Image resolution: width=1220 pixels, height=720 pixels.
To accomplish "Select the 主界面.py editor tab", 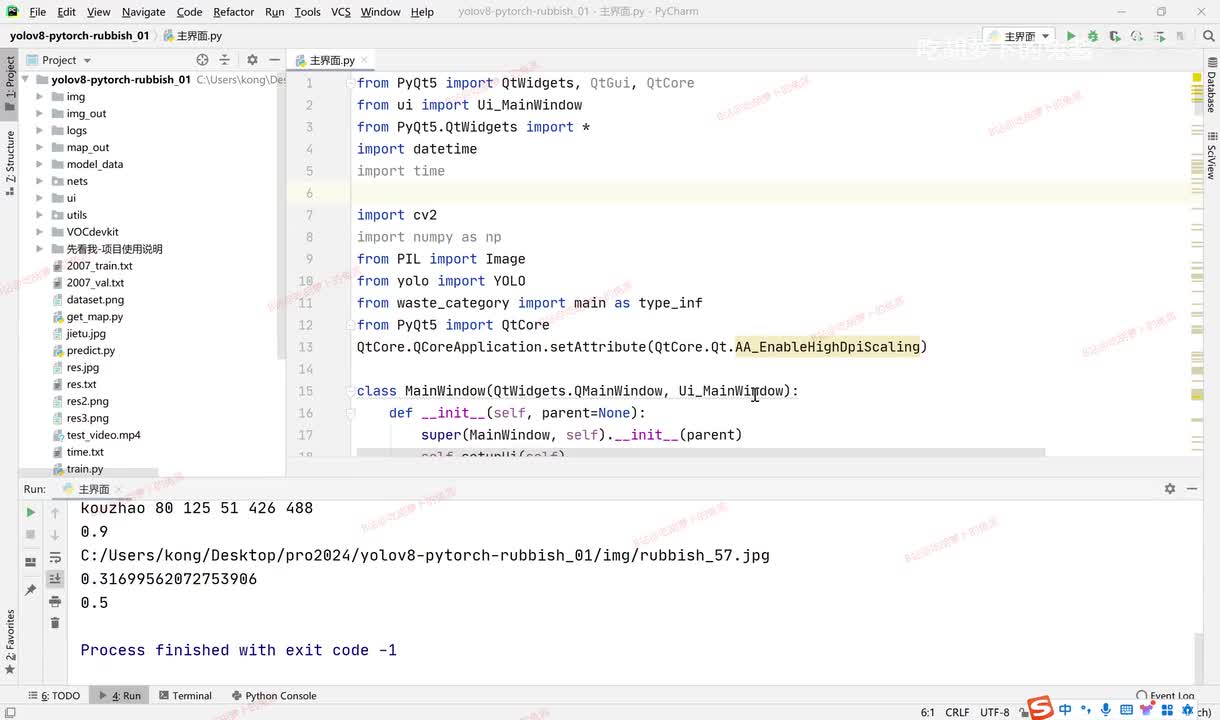I will (x=332, y=60).
